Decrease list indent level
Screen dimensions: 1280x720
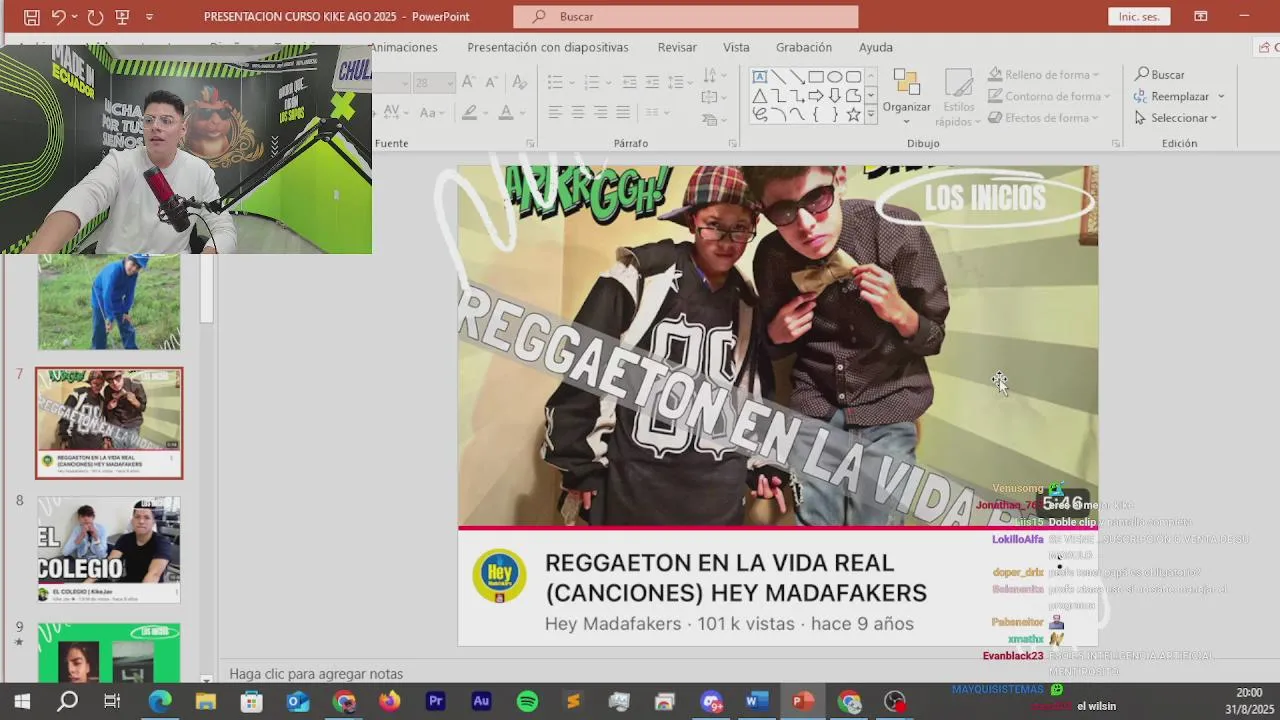point(629,82)
